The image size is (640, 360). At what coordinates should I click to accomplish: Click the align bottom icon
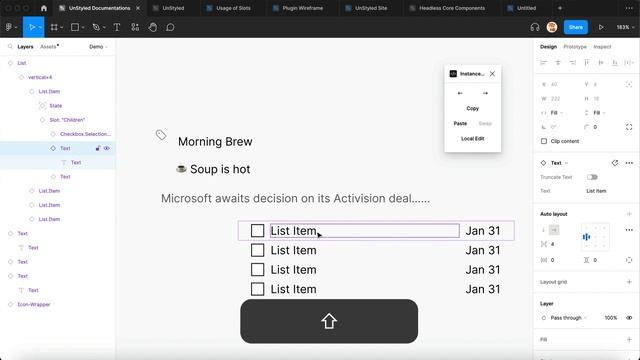(x=615, y=62)
